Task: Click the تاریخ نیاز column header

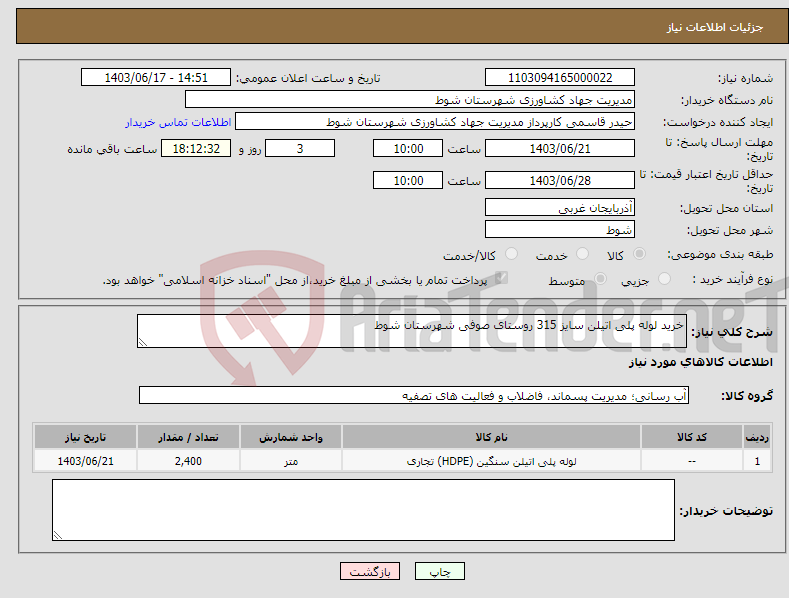Action: point(86,437)
